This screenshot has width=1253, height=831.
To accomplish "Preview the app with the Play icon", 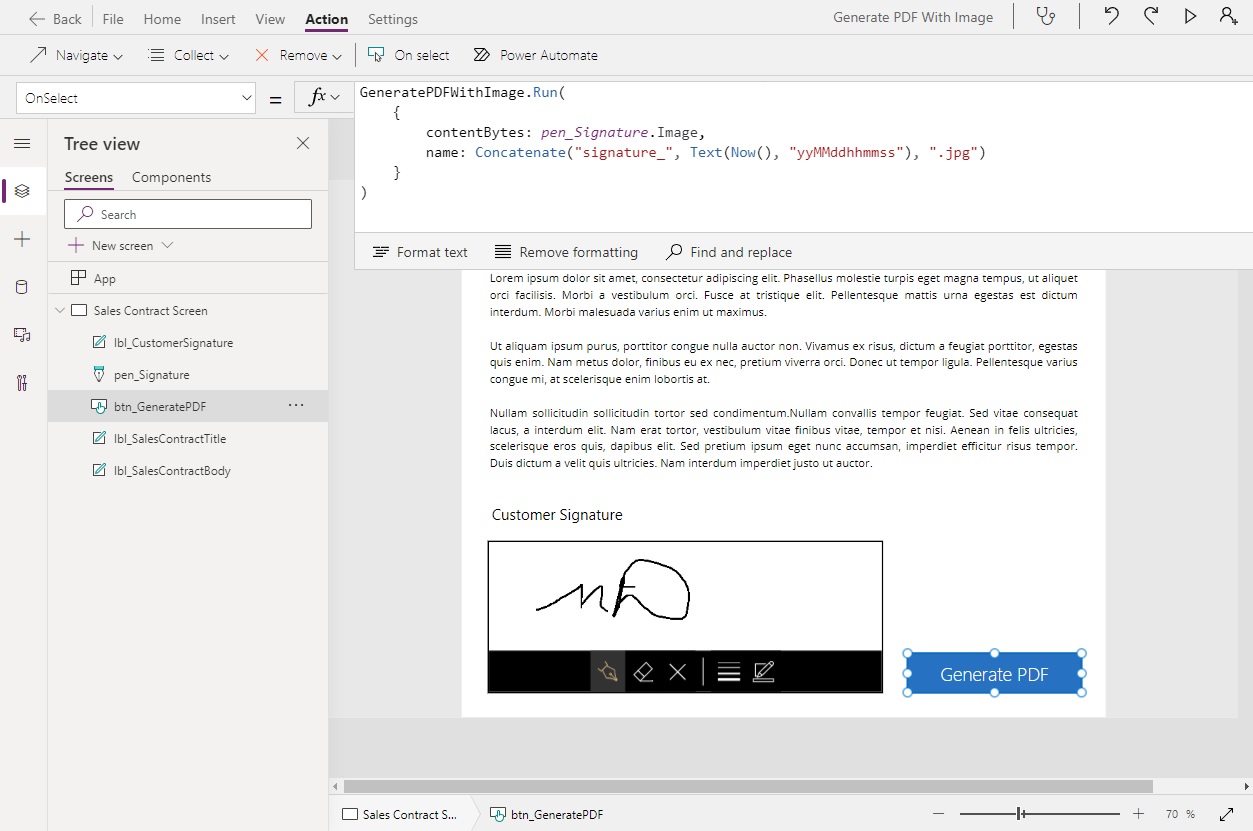I will coord(1190,17).
